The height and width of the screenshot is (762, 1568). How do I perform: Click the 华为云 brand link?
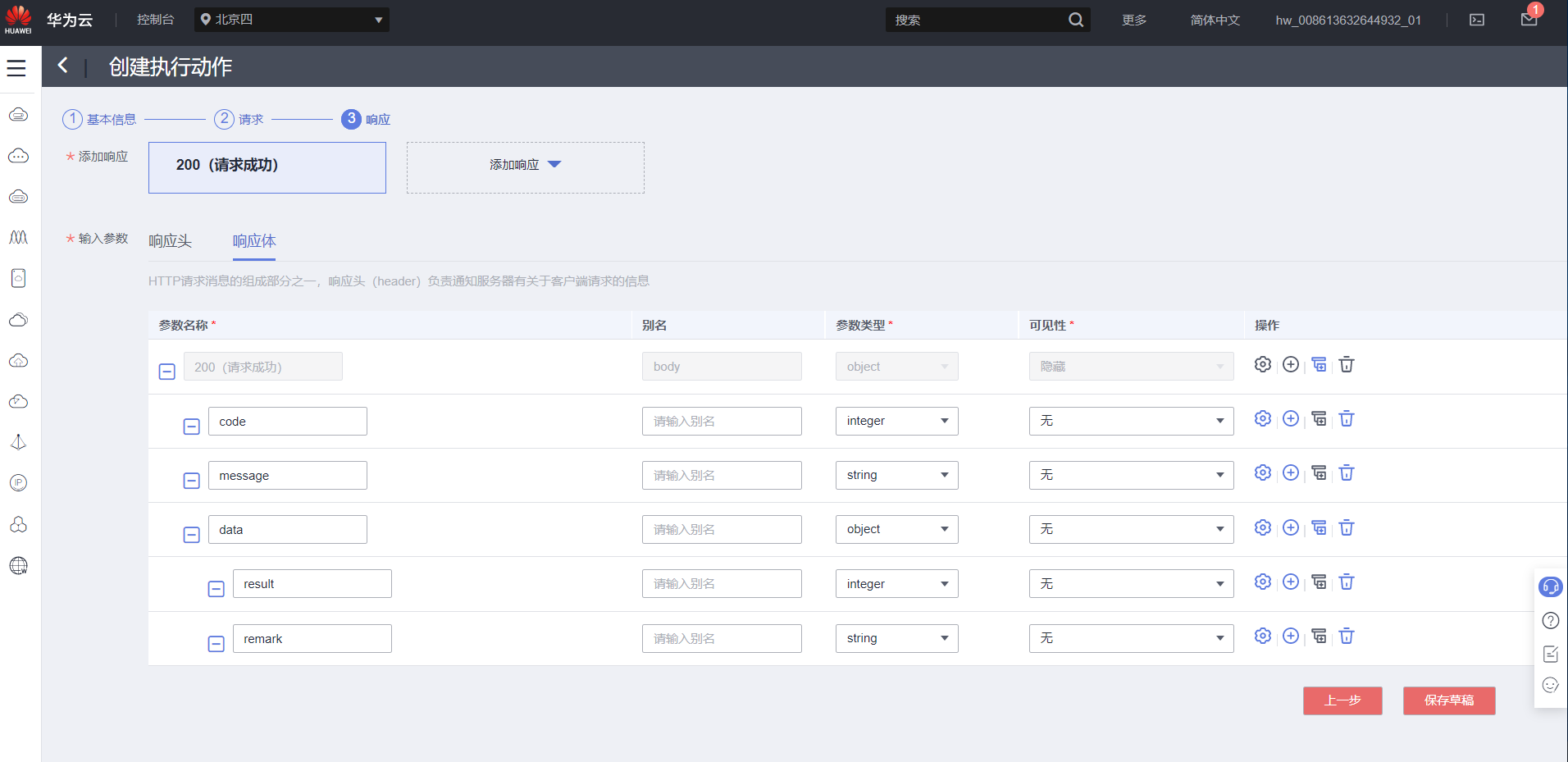point(70,20)
